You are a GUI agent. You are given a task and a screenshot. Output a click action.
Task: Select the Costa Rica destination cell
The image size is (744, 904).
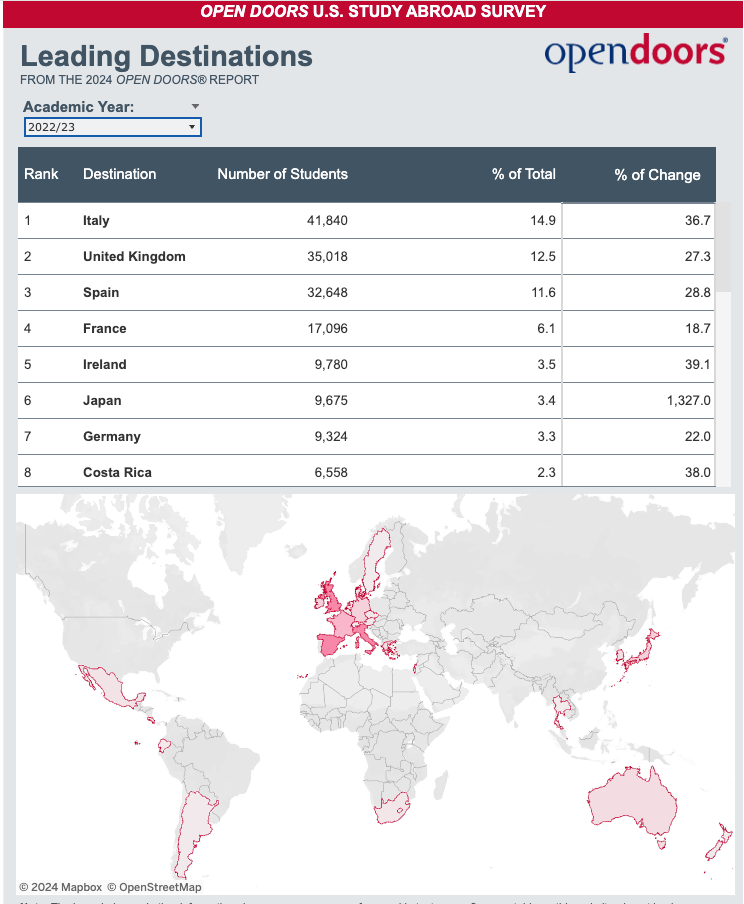coord(117,473)
